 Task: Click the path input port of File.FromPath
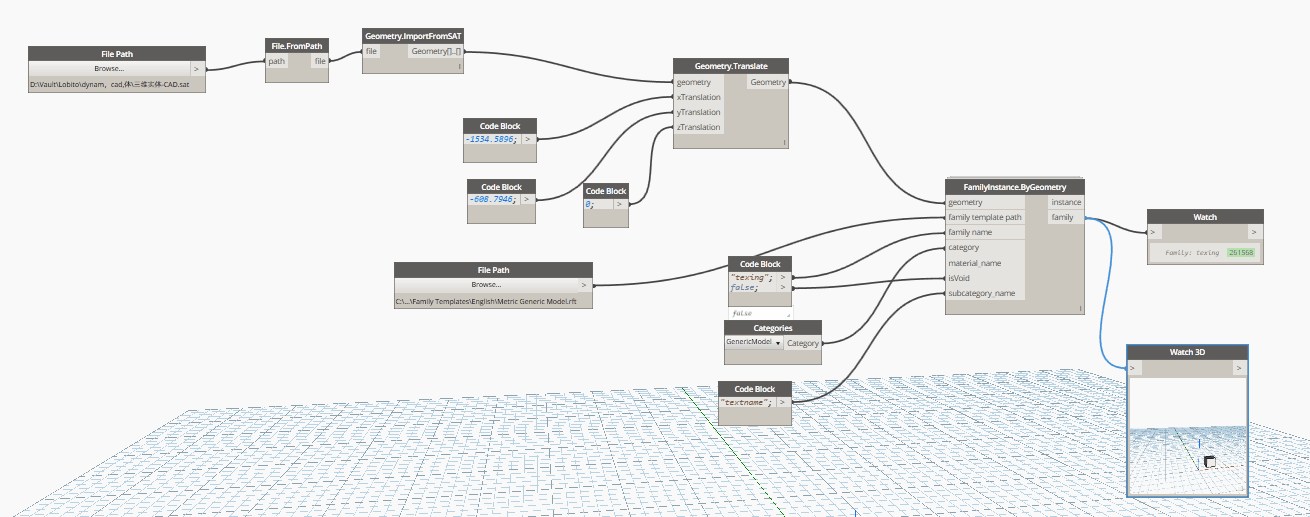pos(277,61)
